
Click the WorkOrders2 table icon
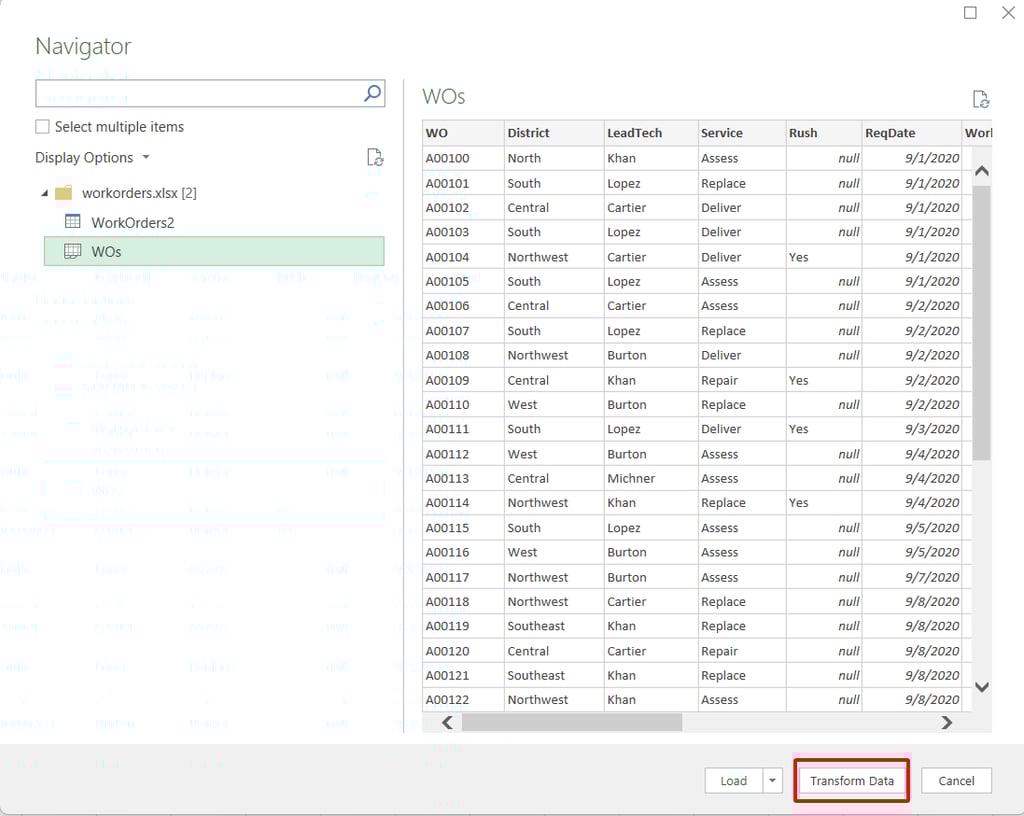72,222
